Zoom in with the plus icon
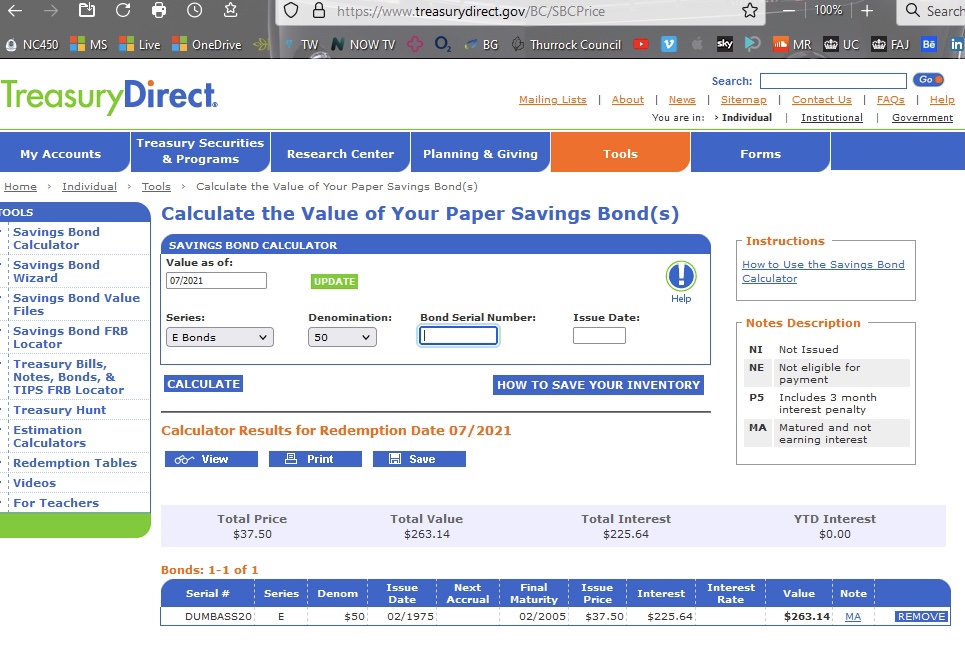The width and height of the screenshot is (965, 648). 867,10
